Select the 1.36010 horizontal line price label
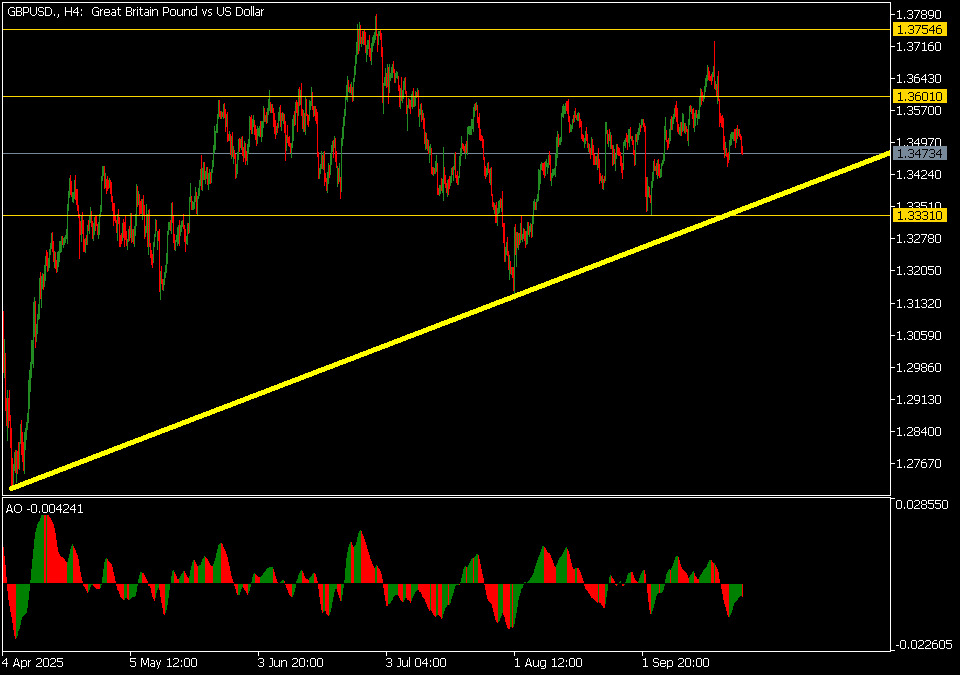This screenshot has width=960, height=675. pos(920,96)
